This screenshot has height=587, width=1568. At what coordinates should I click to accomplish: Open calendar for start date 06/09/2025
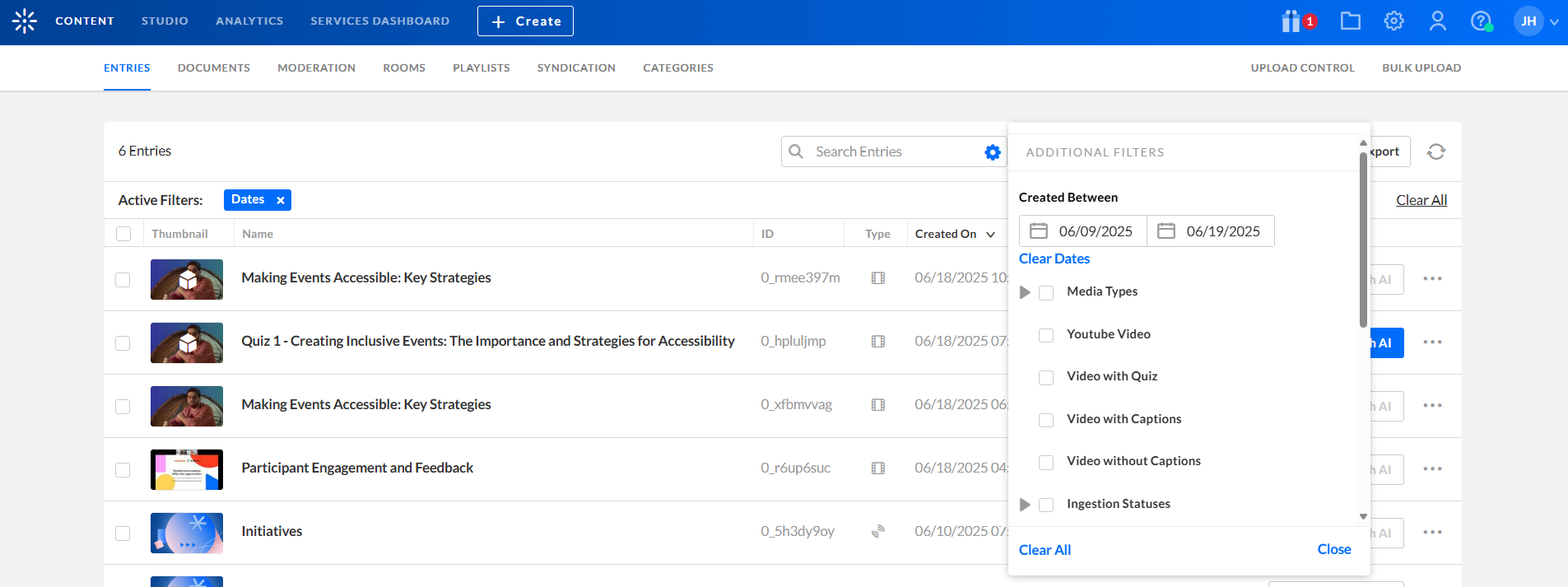tap(1039, 231)
